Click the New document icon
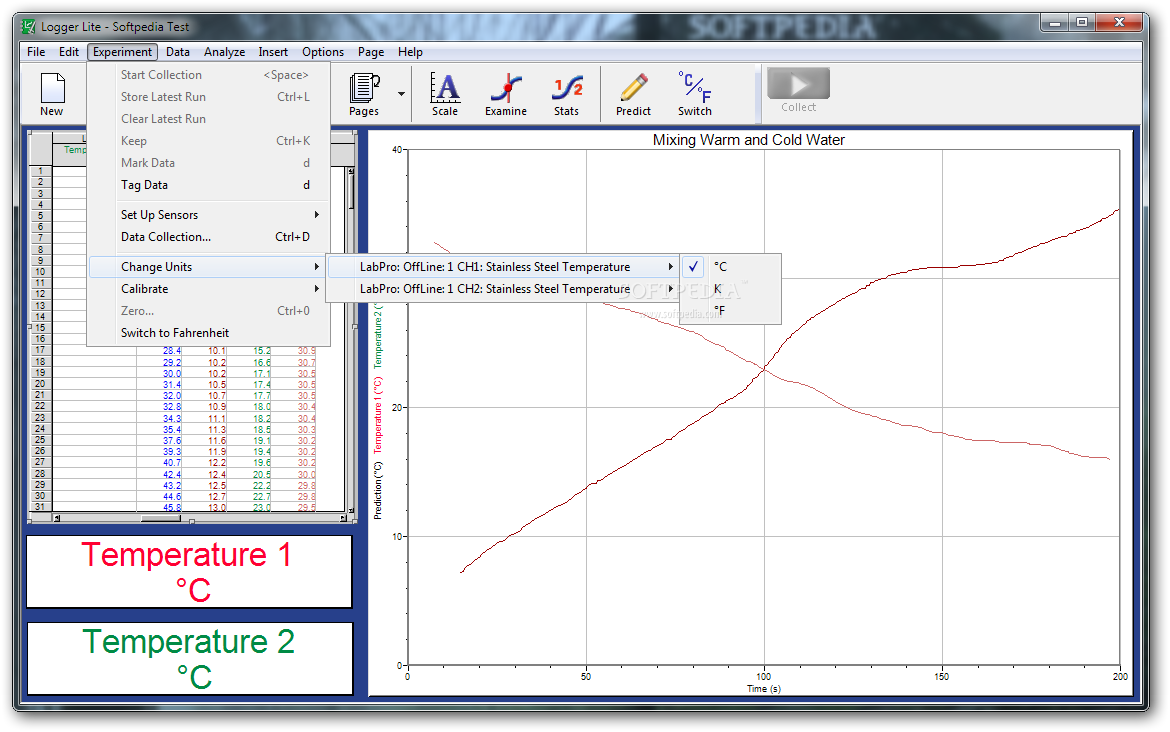 51,93
